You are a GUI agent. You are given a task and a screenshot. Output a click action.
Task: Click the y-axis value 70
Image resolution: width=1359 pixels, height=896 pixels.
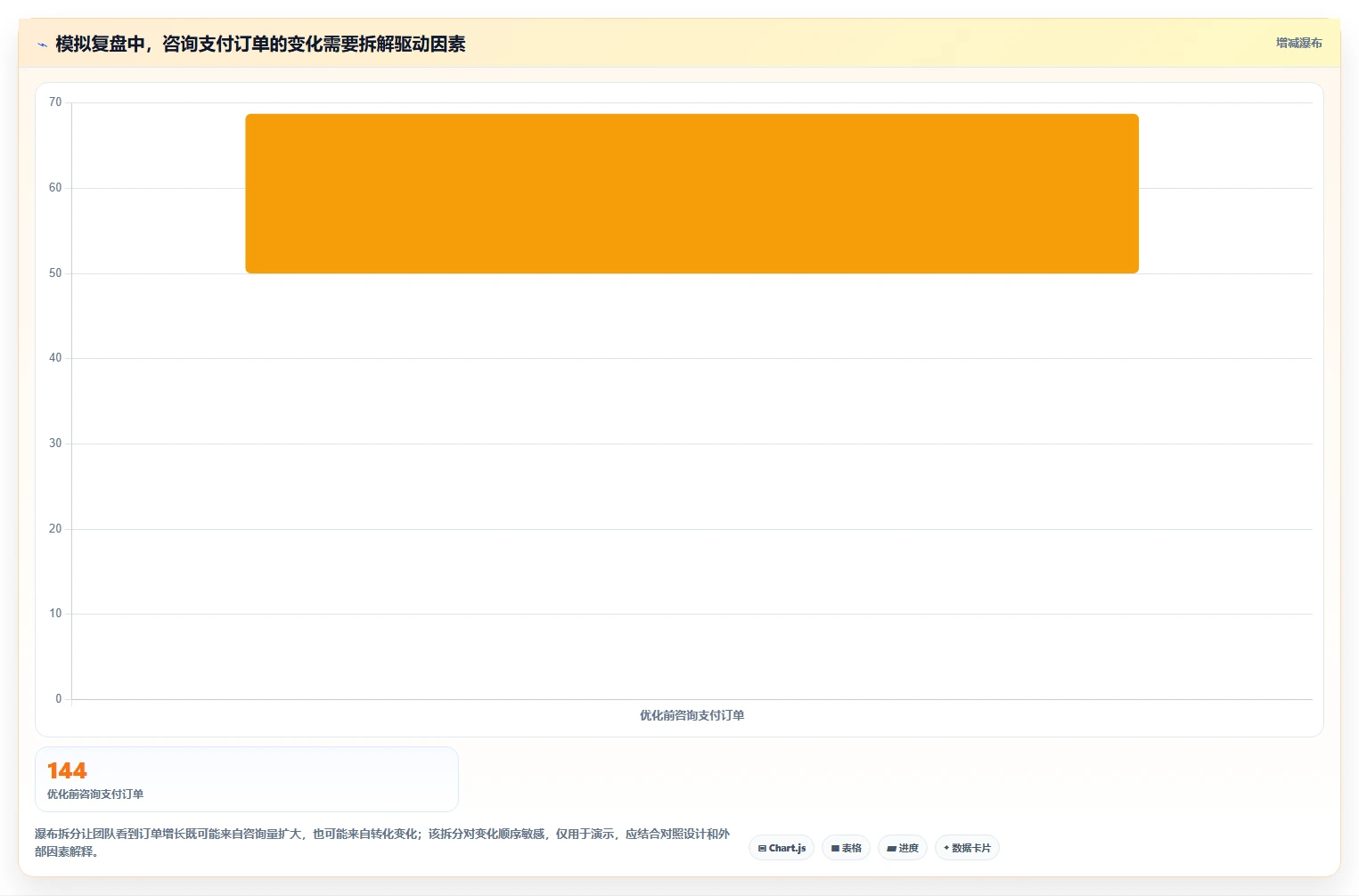tap(55, 102)
